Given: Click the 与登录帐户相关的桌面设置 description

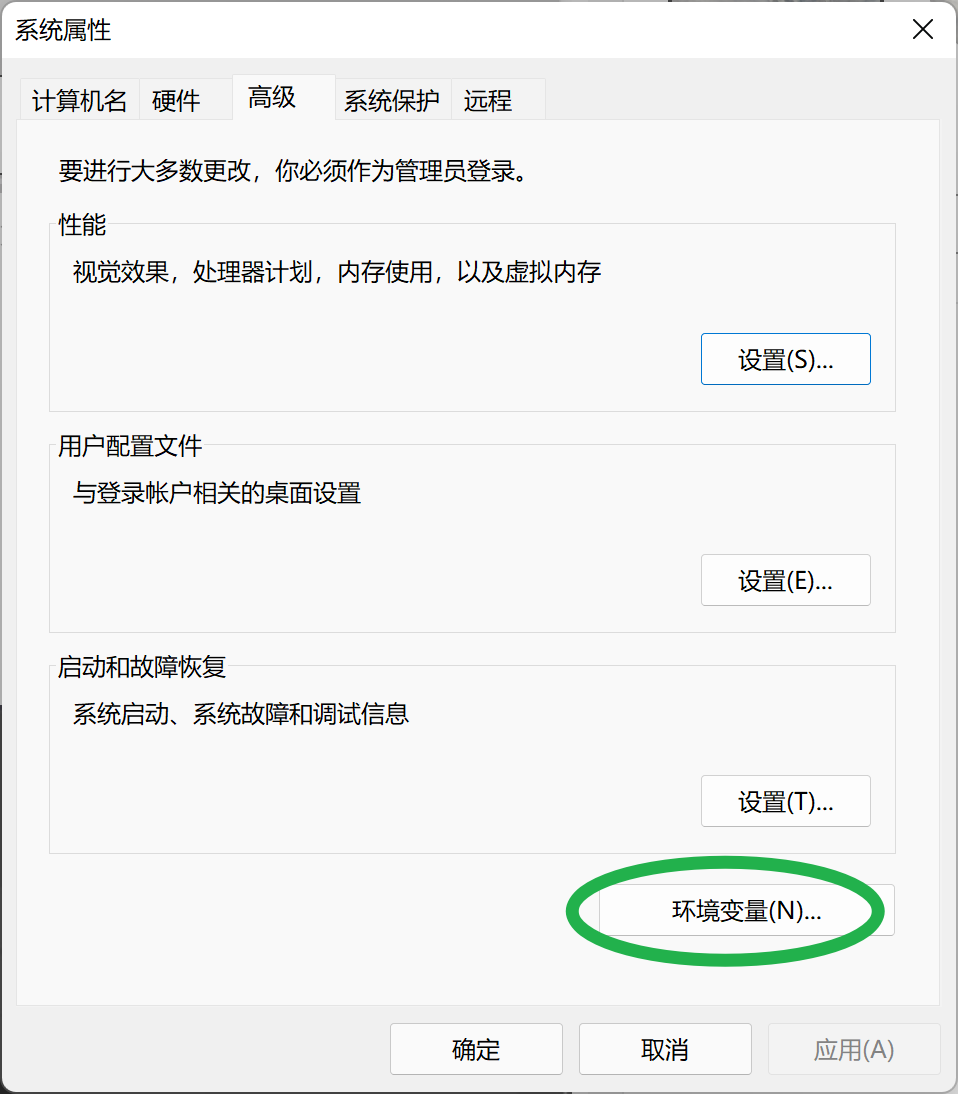Looking at the screenshot, I should click(217, 493).
